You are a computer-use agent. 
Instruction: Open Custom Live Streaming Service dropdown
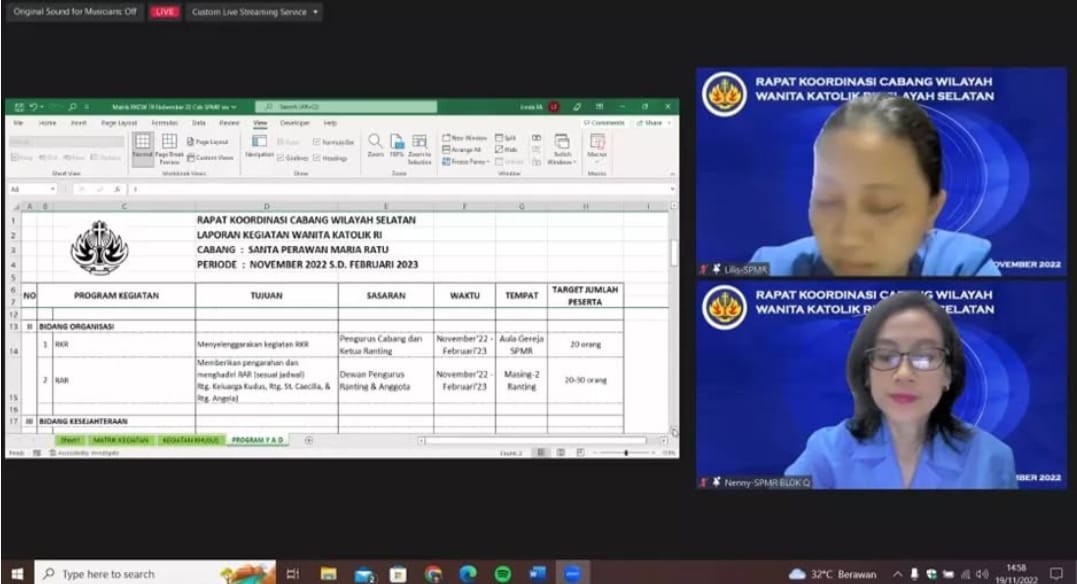(255, 12)
